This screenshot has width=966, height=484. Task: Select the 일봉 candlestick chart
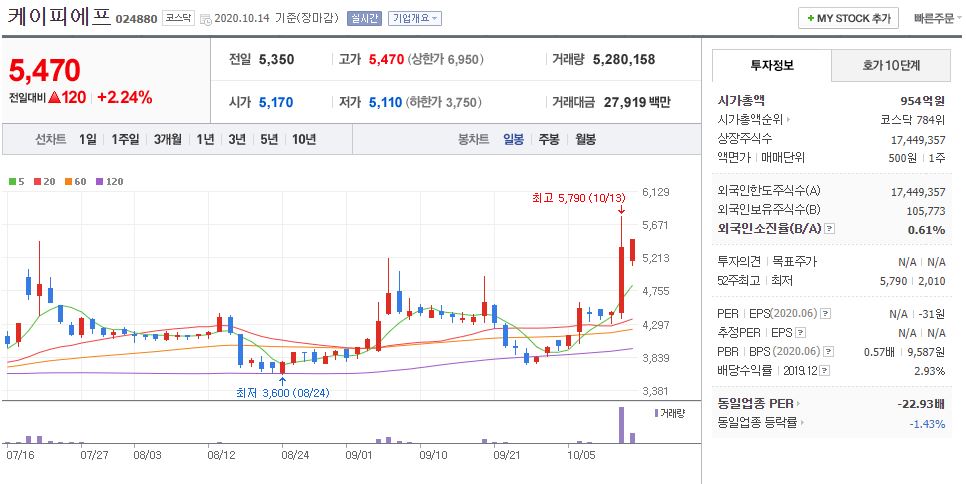tap(513, 139)
